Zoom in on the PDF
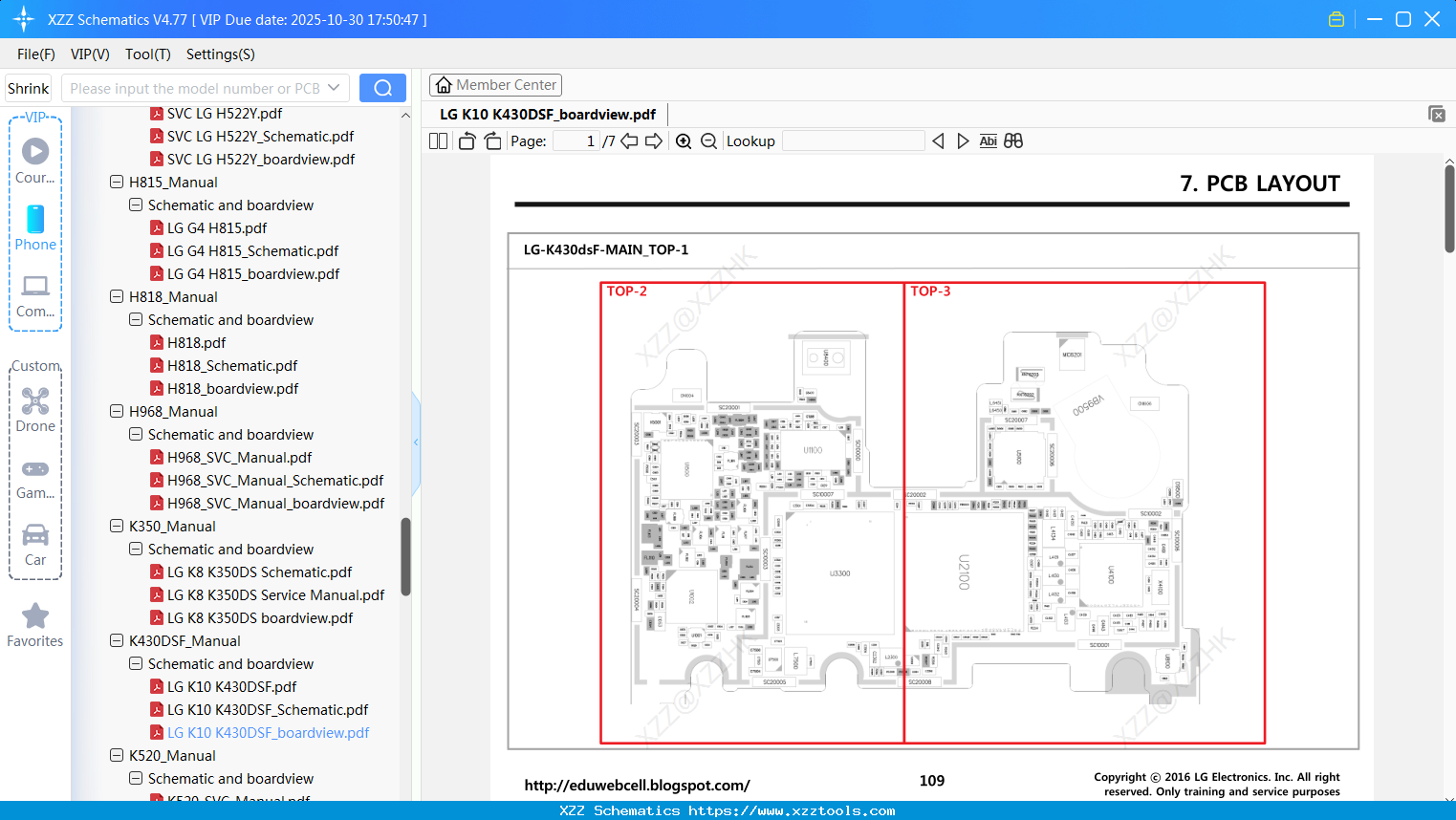This screenshot has height=820, width=1456. pos(684,140)
